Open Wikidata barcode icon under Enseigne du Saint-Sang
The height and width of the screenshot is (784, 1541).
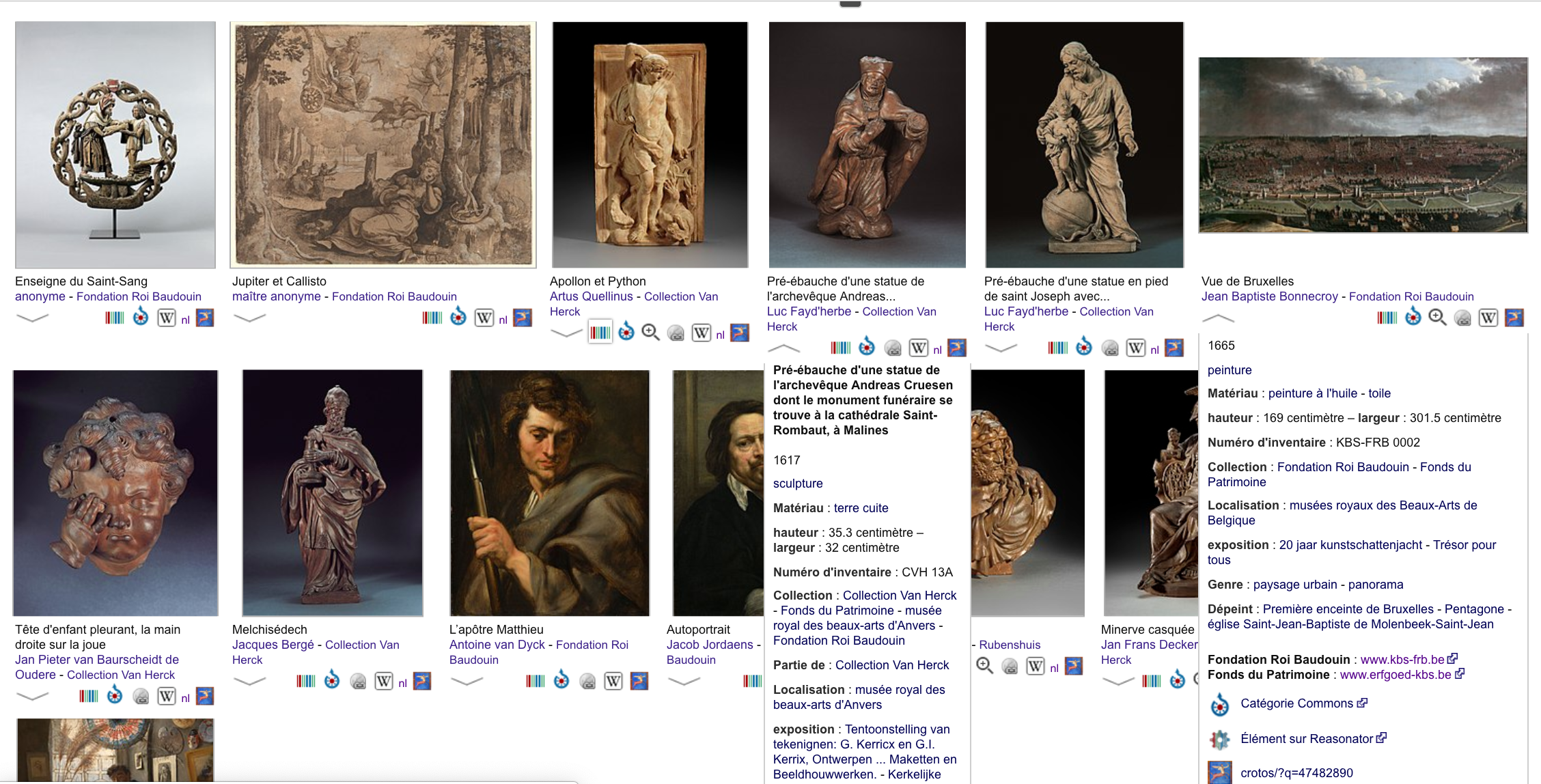point(115,318)
